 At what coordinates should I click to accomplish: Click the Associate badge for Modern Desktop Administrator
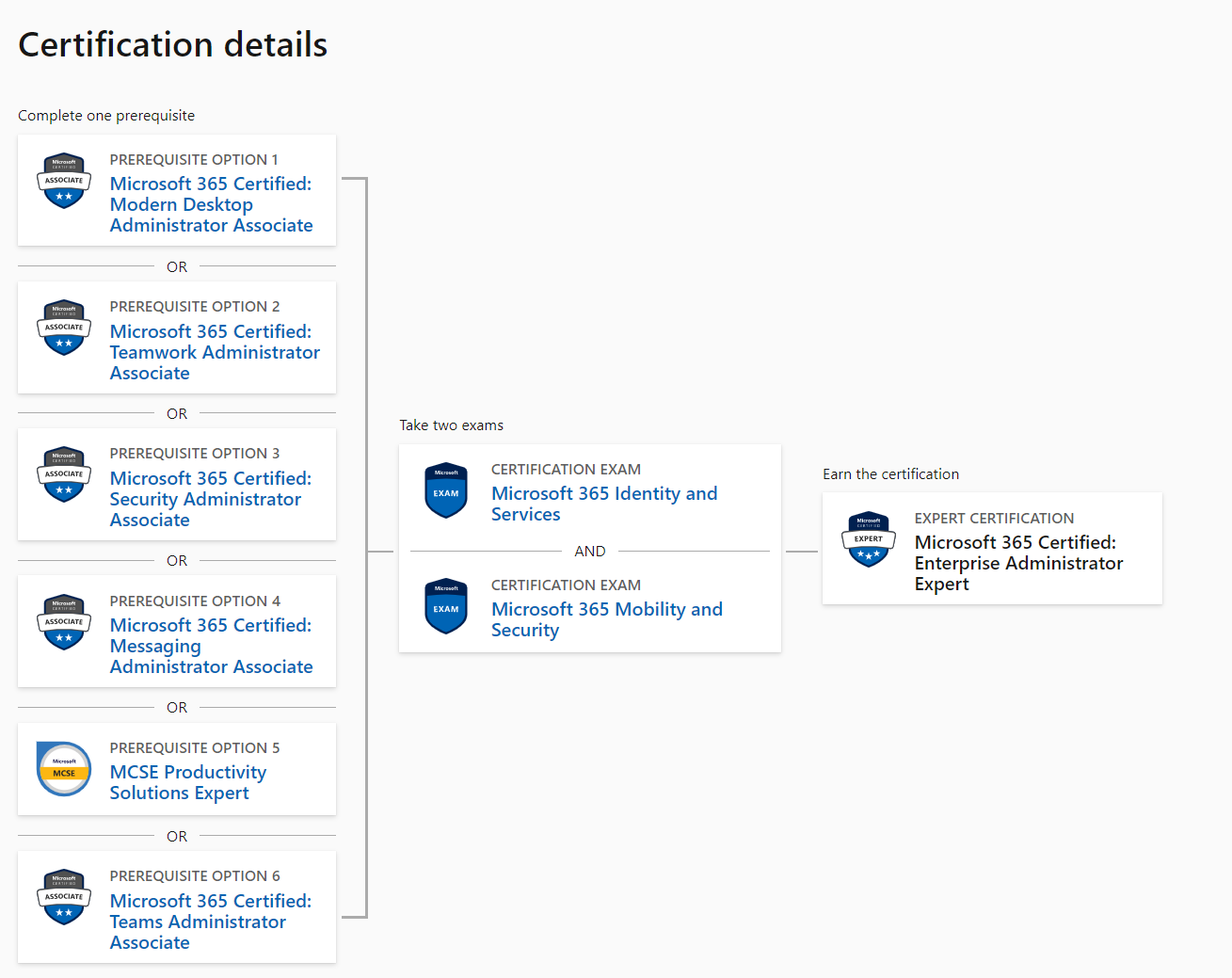(x=64, y=181)
